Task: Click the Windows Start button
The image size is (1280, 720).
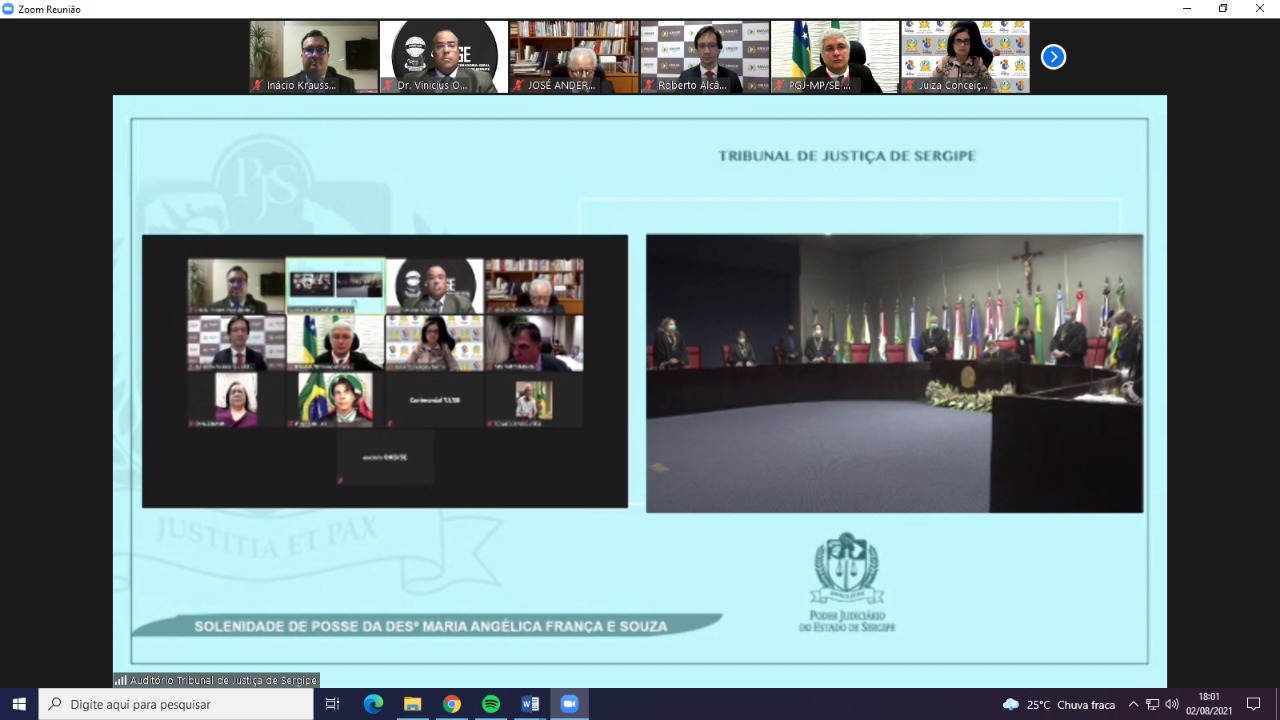Action: click(x=19, y=704)
